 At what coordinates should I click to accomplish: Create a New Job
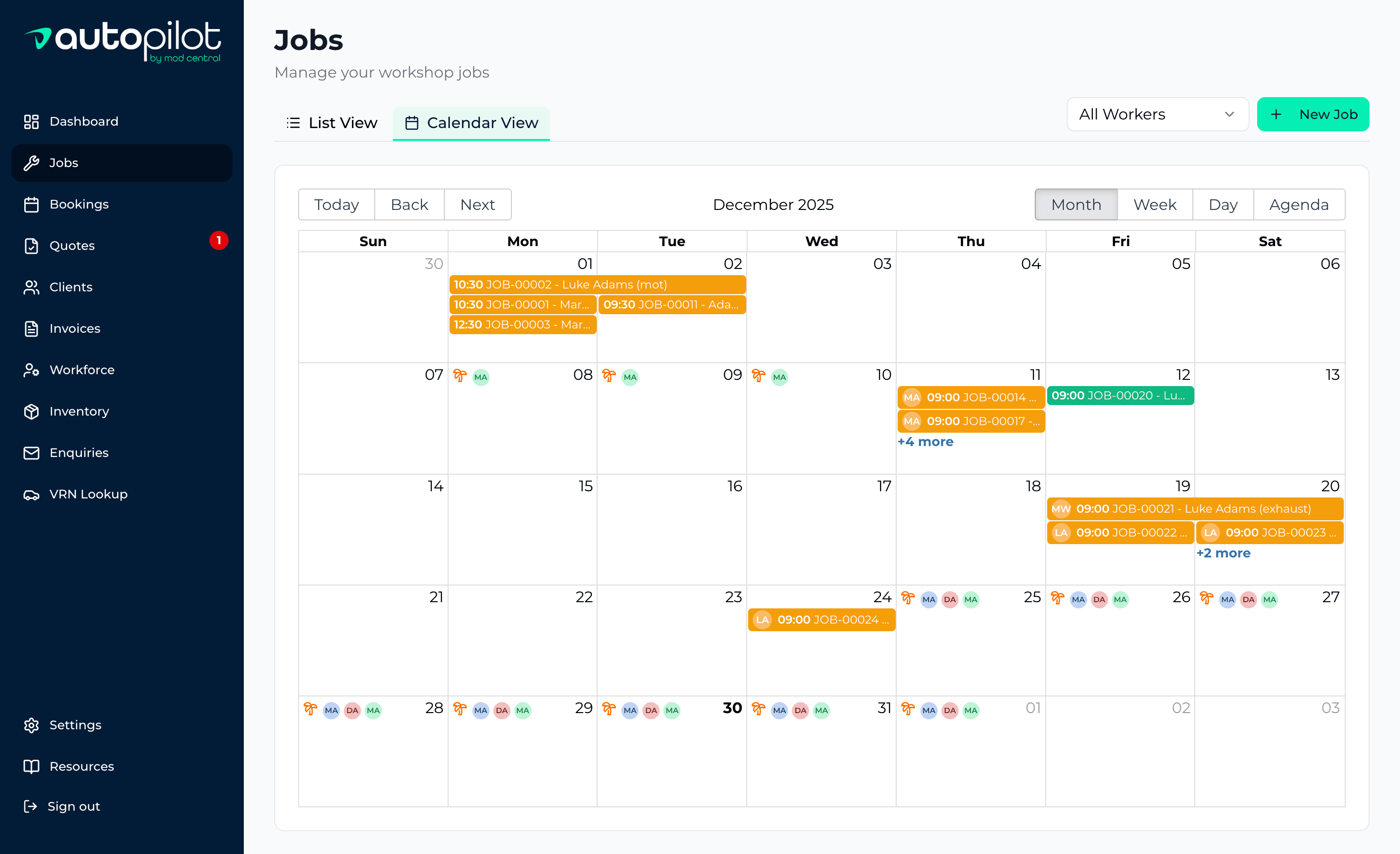click(1313, 114)
